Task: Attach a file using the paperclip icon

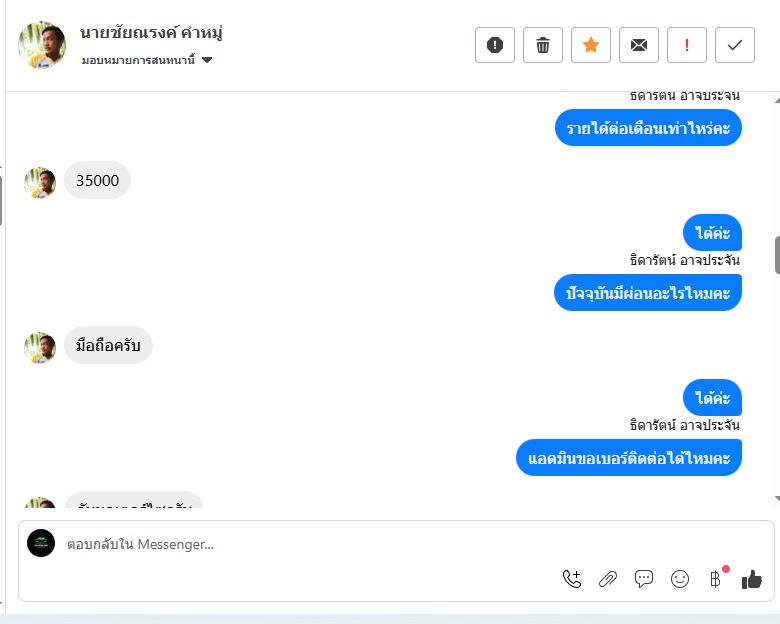Action: click(x=607, y=579)
